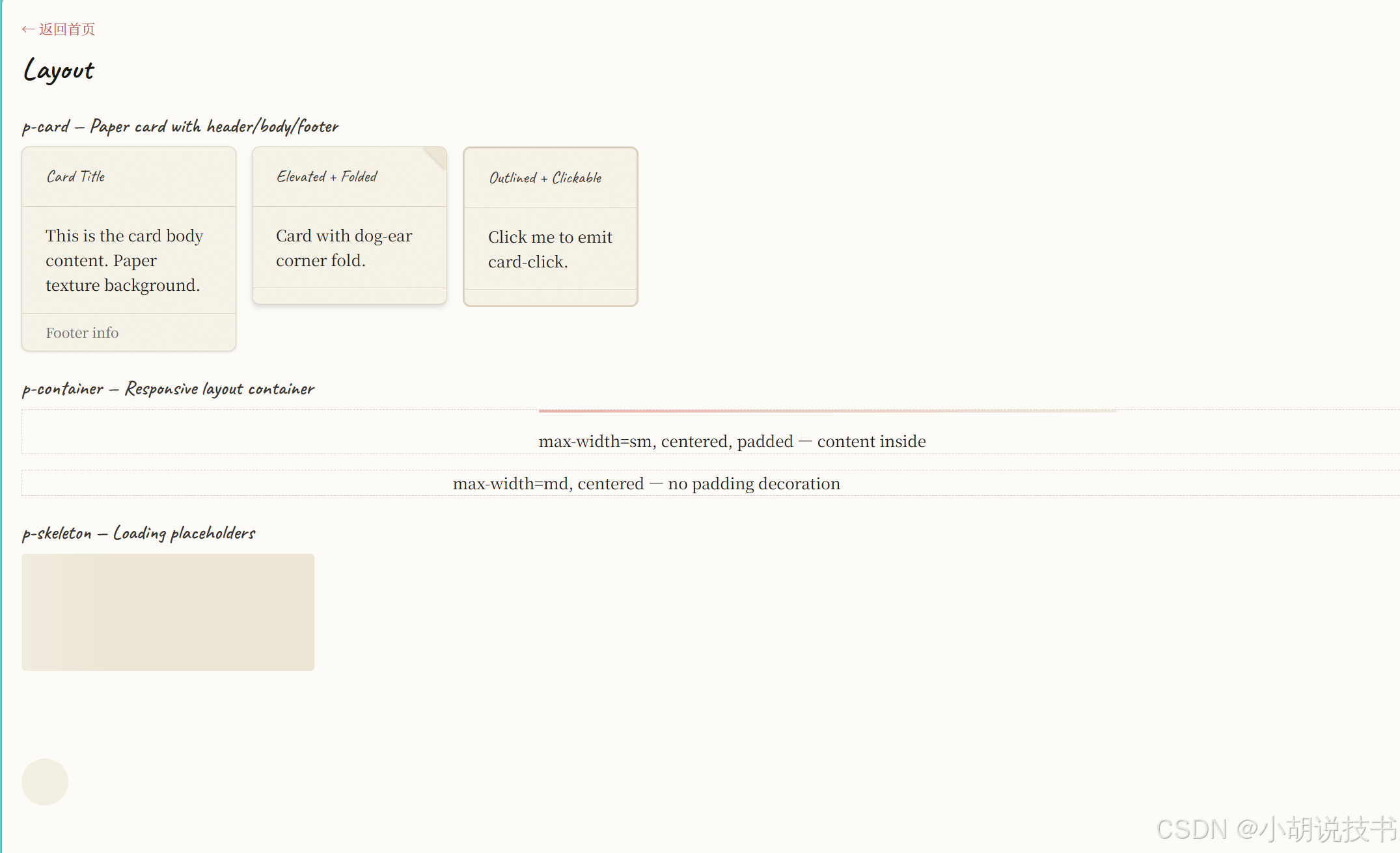Screen dimensions: 1400x853
Task: Click the left arrow before 返回首页
Action: click(x=27, y=29)
